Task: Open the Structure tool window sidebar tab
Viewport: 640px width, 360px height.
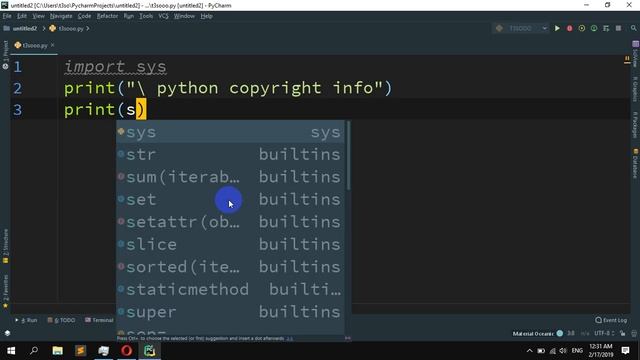Action: (5, 246)
